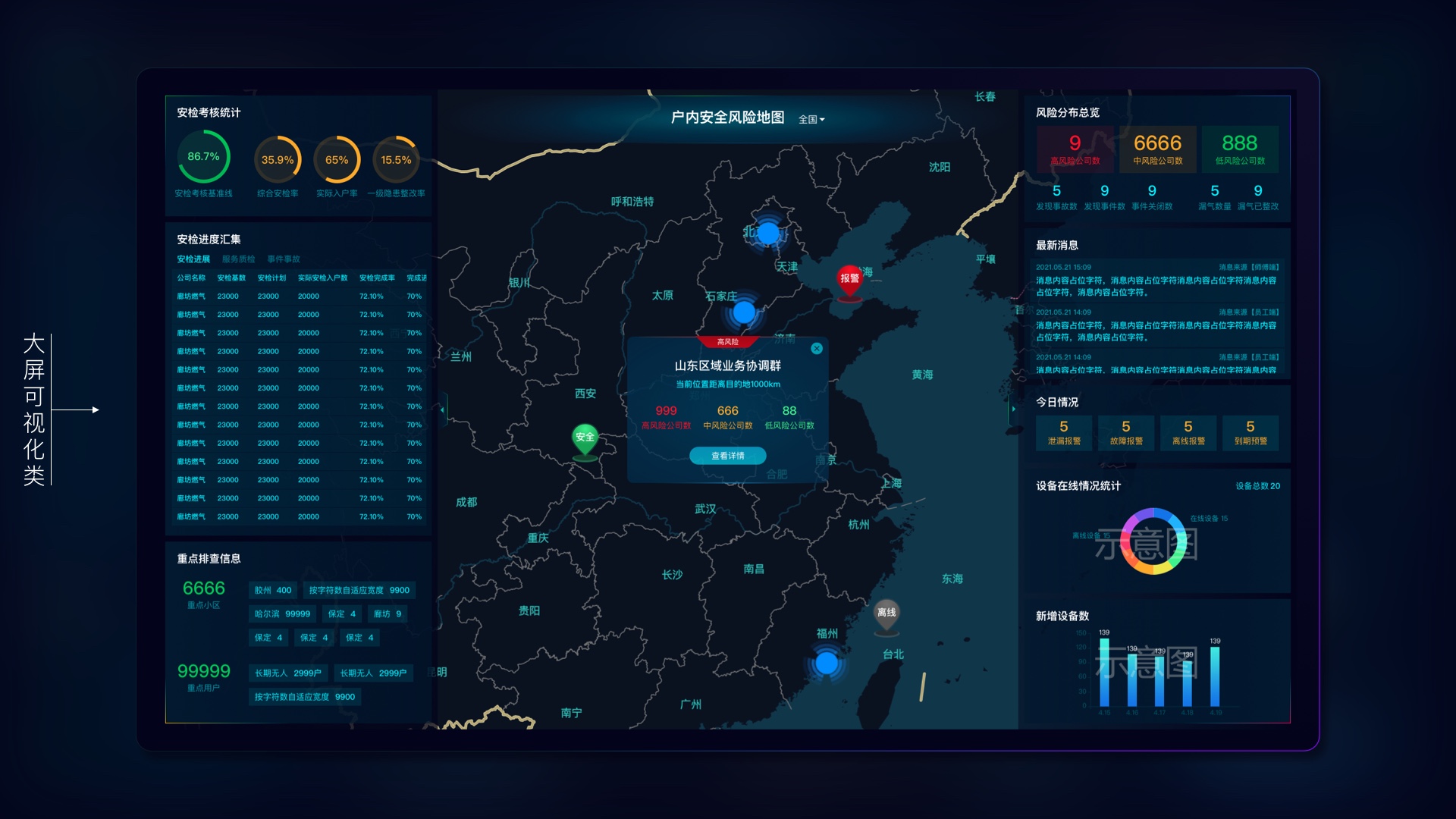Viewport: 1456px width, 819px height.
Task: Click the 实际安检入户数 column header
Action: click(x=322, y=278)
